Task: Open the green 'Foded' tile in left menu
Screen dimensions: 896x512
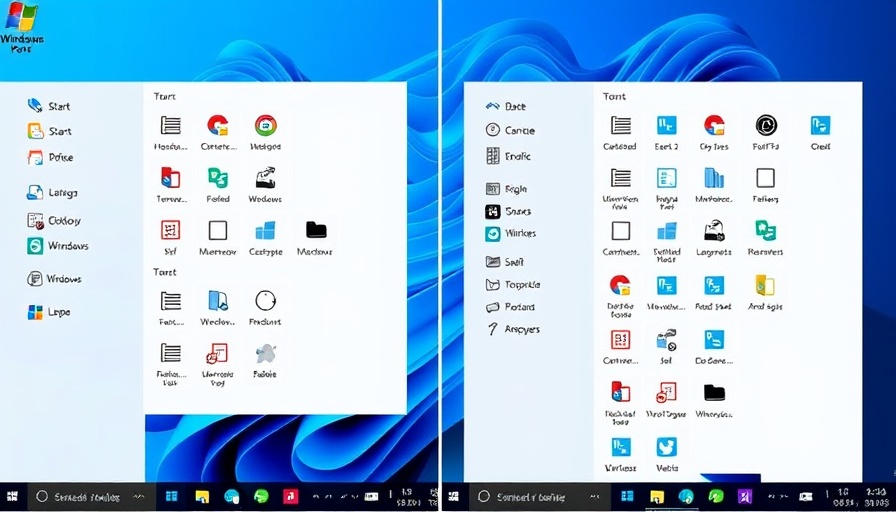Action: pyautogui.click(x=218, y=185)
